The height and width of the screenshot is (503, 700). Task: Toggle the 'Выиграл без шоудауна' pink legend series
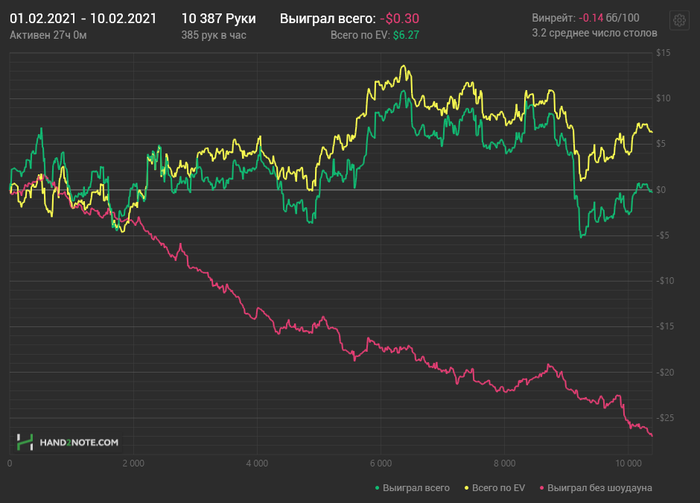point(596,488)
